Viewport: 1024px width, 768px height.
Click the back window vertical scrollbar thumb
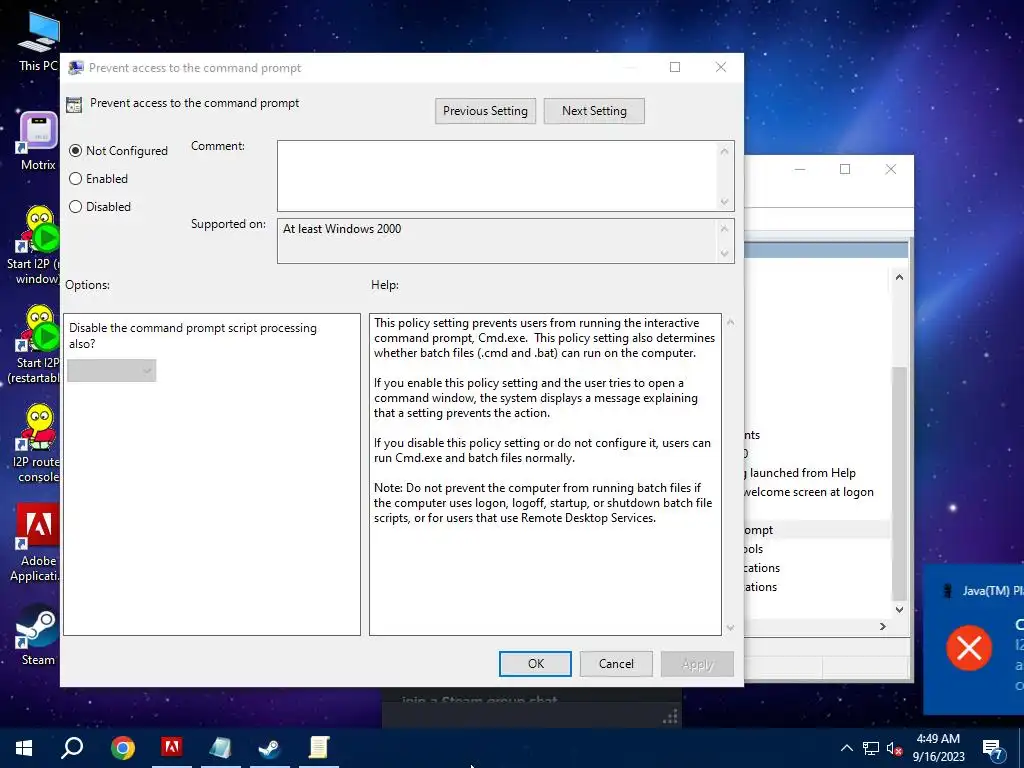tap(899, 483)
